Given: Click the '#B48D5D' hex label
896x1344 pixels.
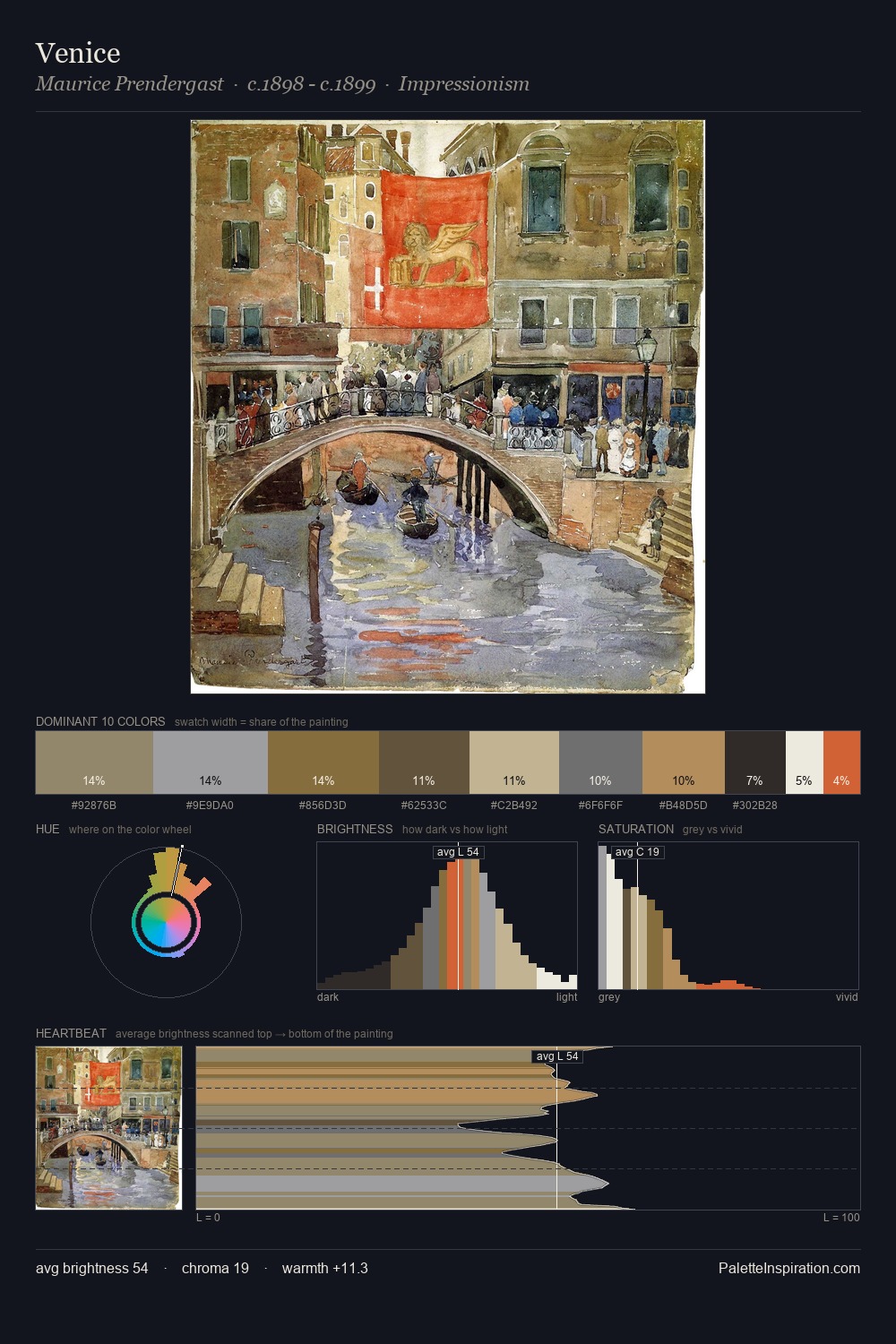Looking at the screenshot, I should tap(684, 805).
